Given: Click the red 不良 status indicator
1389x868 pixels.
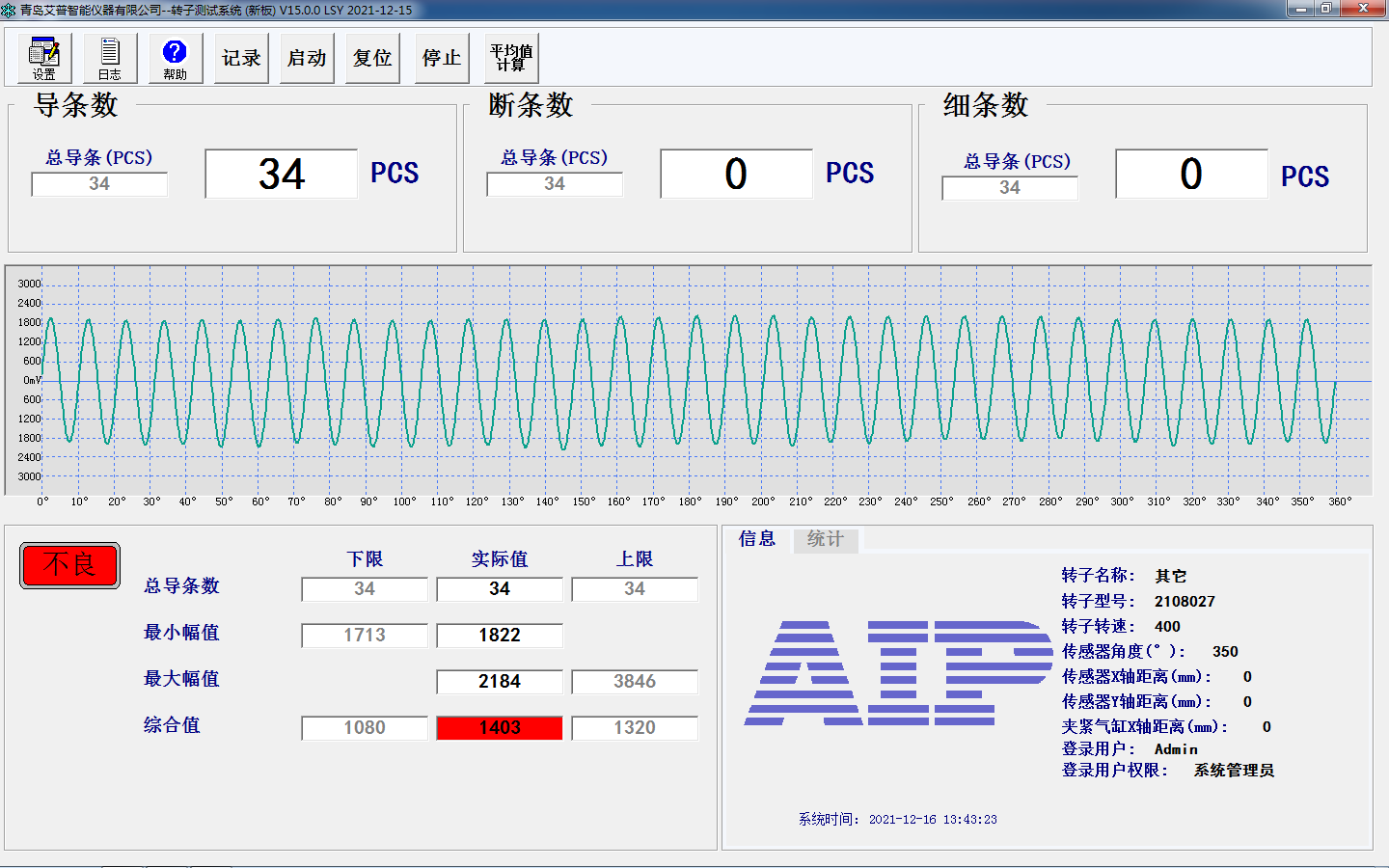Looking at the screenshot, I should (x=68, y=565).
